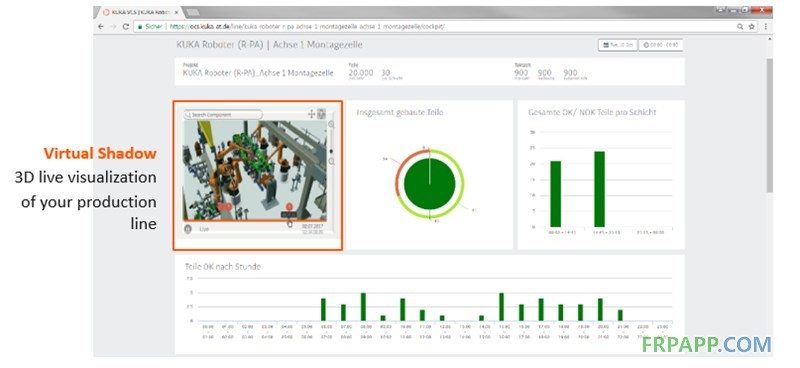Go back with the browser back arrow
The image size is (800, 368).
(101, 27)
